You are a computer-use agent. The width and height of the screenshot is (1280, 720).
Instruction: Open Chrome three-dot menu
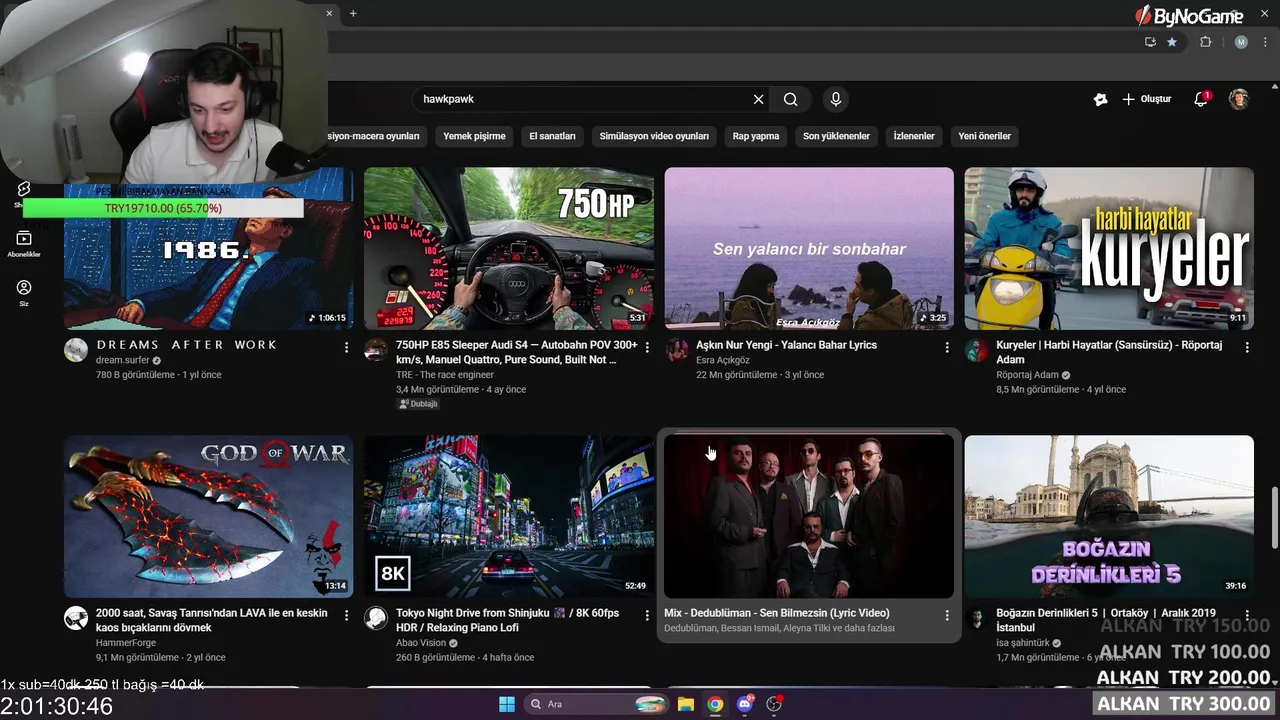1263,42
